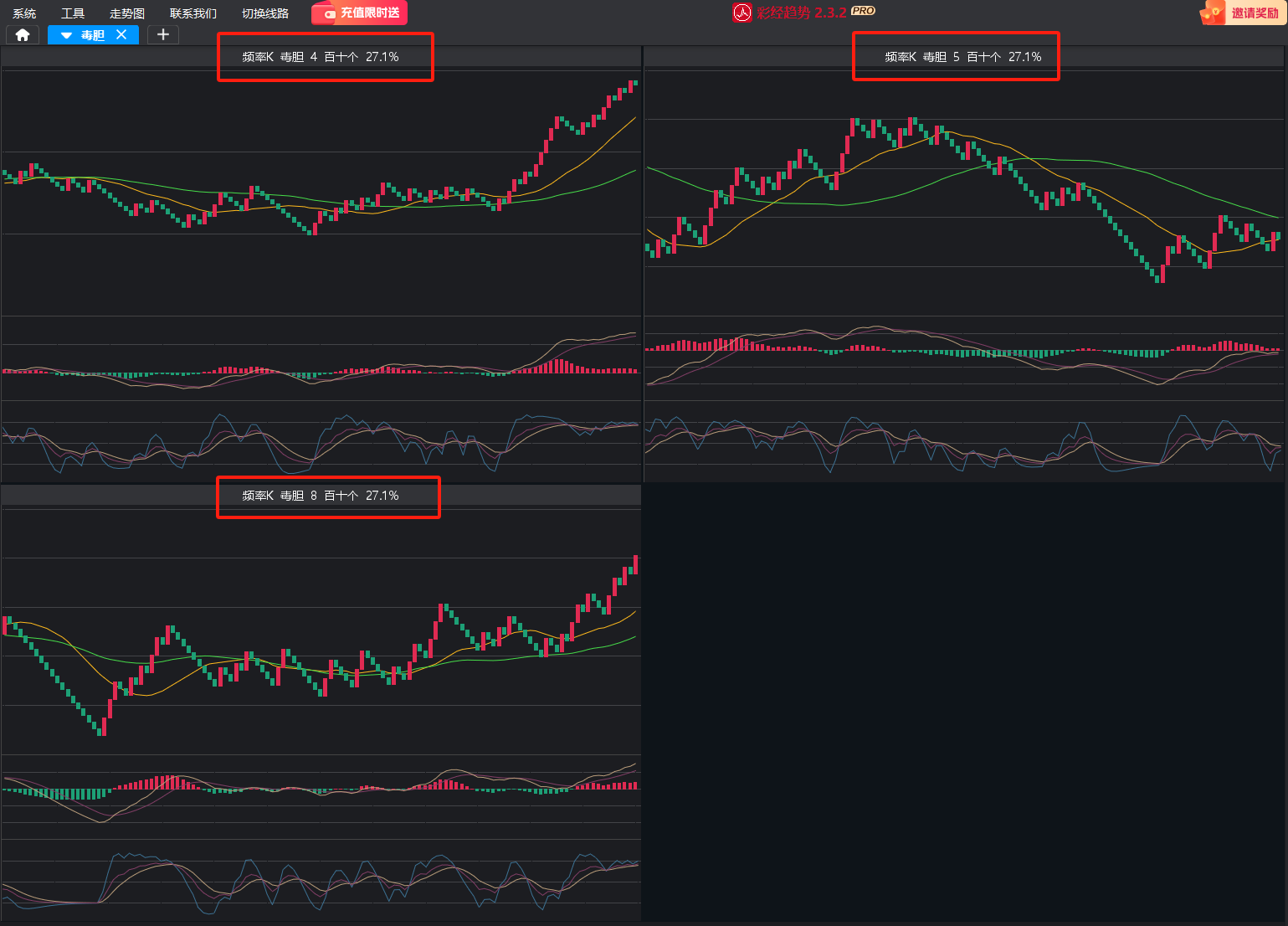Click the MACD histogram of 毒胆 5 chart
This screenshot has width=1288, height=926.
(x=963, y=358)
